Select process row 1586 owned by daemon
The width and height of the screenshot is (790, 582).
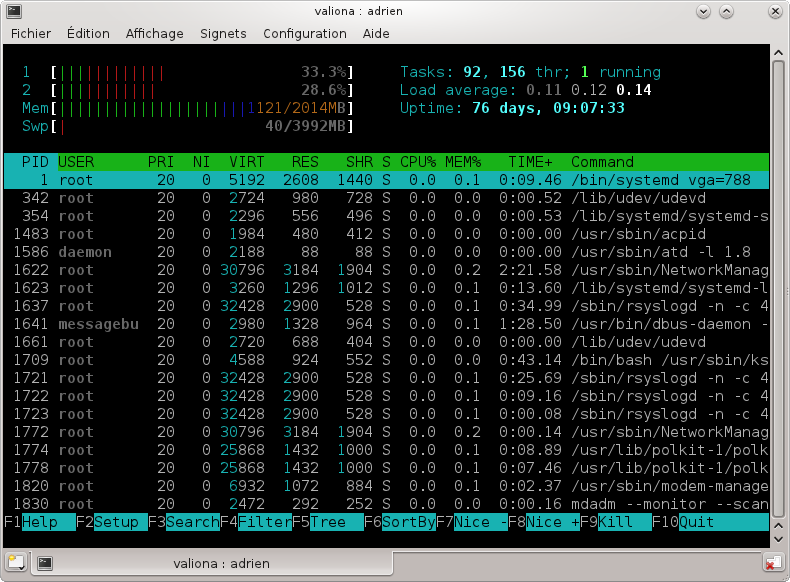[386, 252]
